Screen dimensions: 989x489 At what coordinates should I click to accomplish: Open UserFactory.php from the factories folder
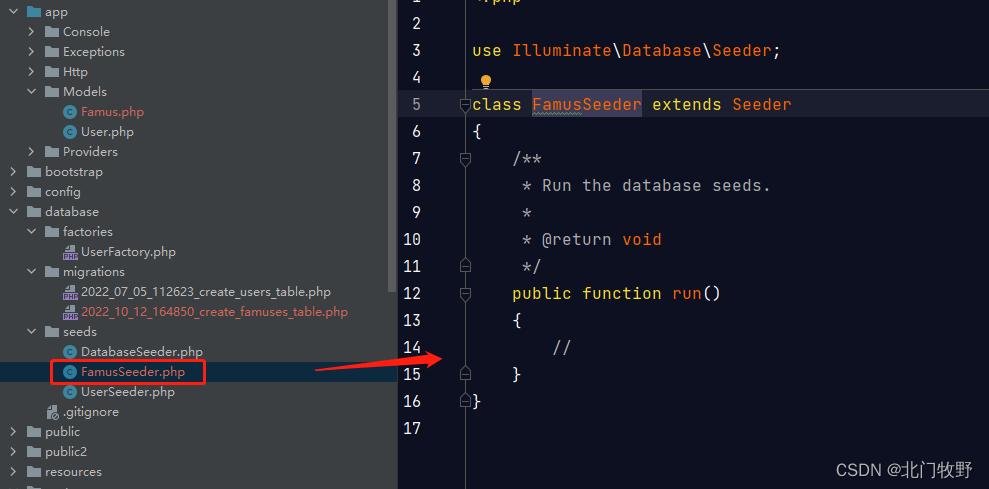(128, 252)
